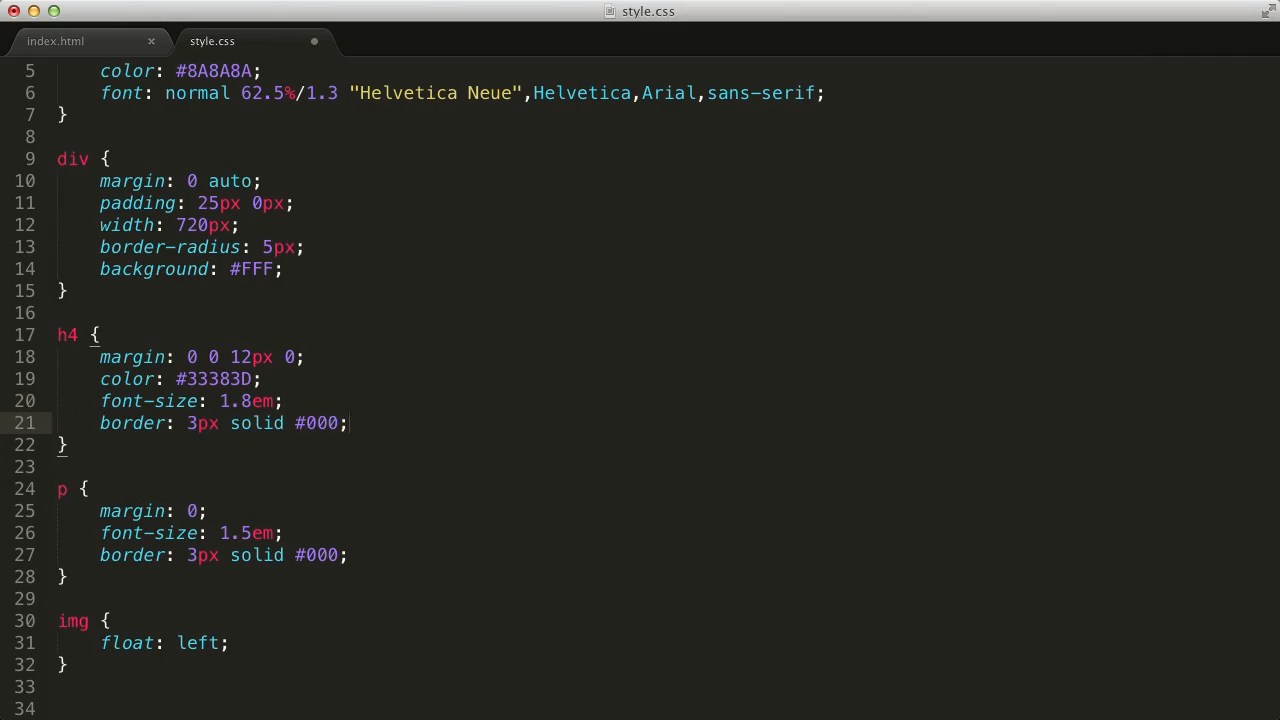Image resolution: width=1280 pixels, height=720 pixels.
Task: Select the style.css tab
Action: pos(212,41)
